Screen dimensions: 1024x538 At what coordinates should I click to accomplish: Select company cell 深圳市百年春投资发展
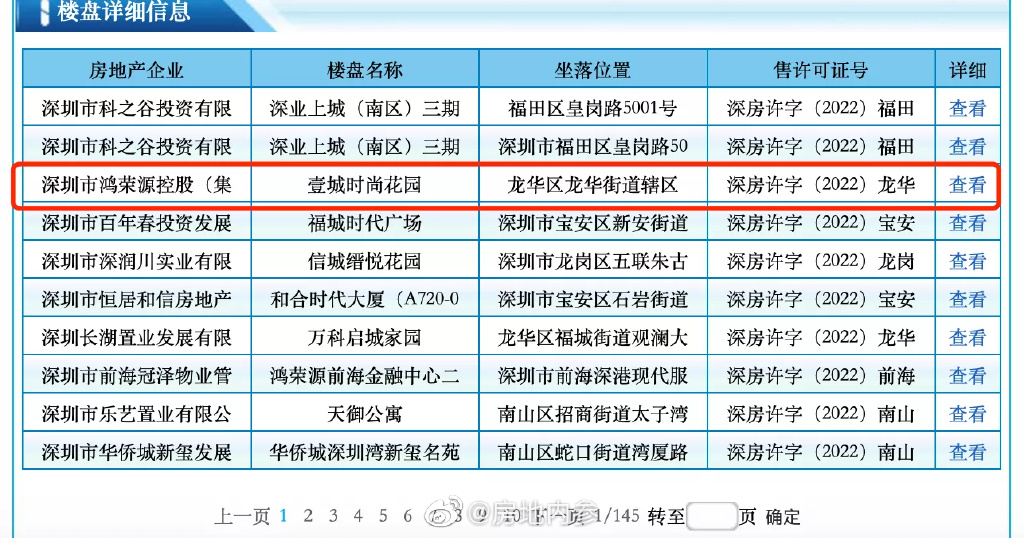[x=136, y=223]
